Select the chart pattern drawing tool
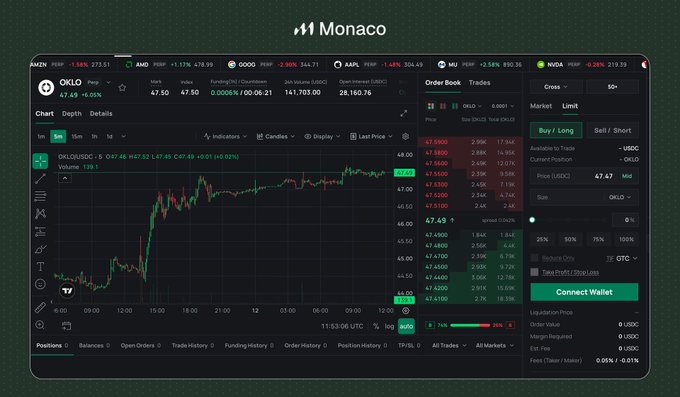 coord(40,213)
